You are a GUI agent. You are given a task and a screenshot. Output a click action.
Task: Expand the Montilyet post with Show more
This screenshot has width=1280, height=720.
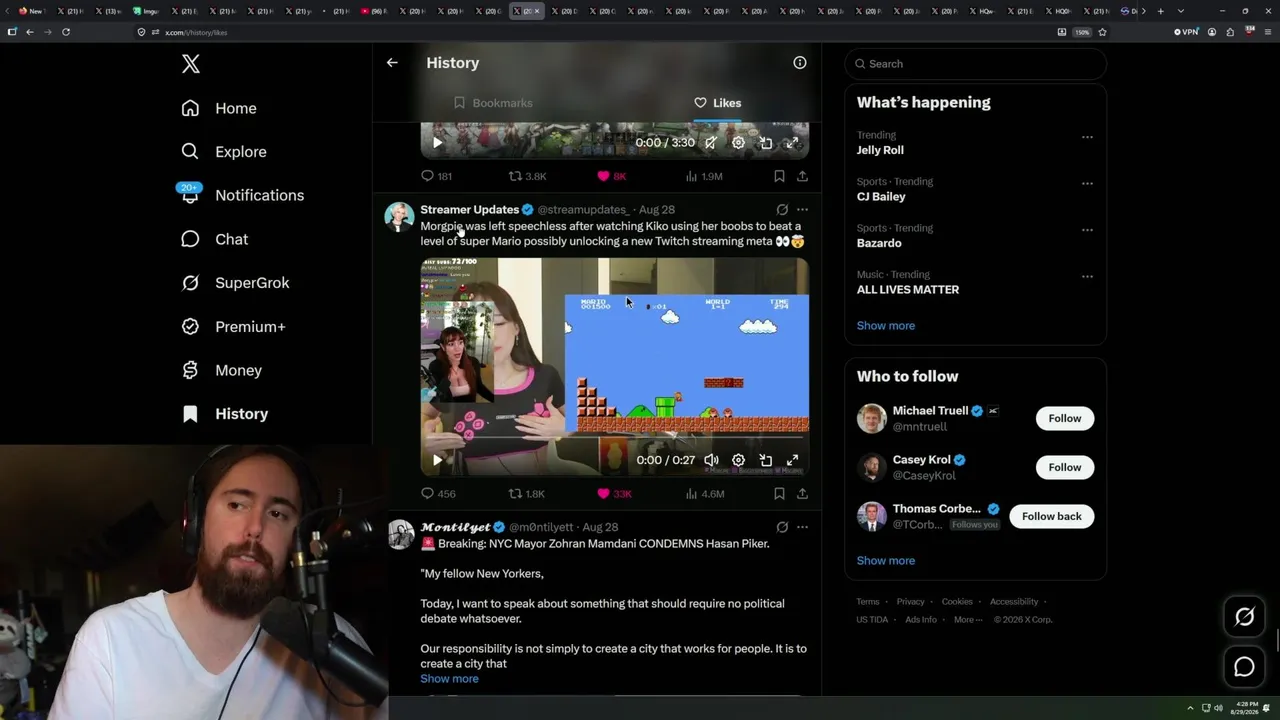(449, 679)
